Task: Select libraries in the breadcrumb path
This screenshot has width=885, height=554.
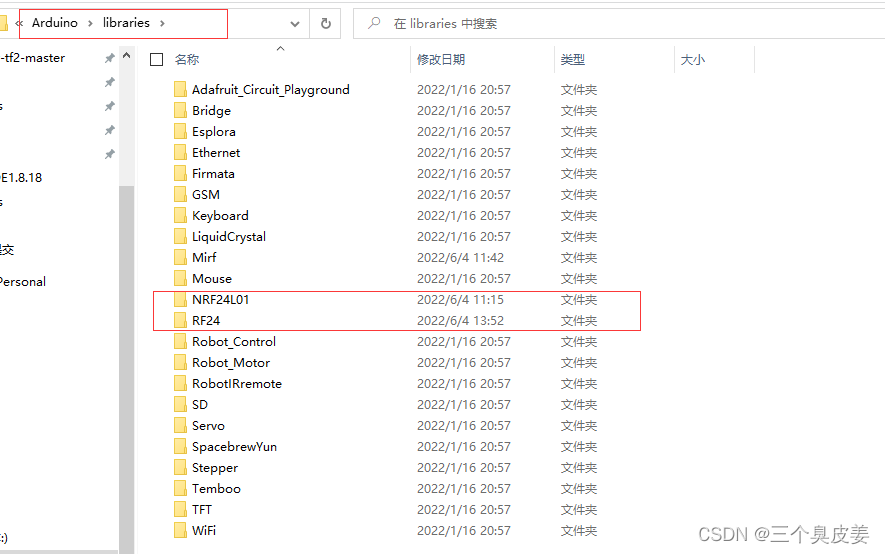Action: pyautogui.click(x=126, y=23)
